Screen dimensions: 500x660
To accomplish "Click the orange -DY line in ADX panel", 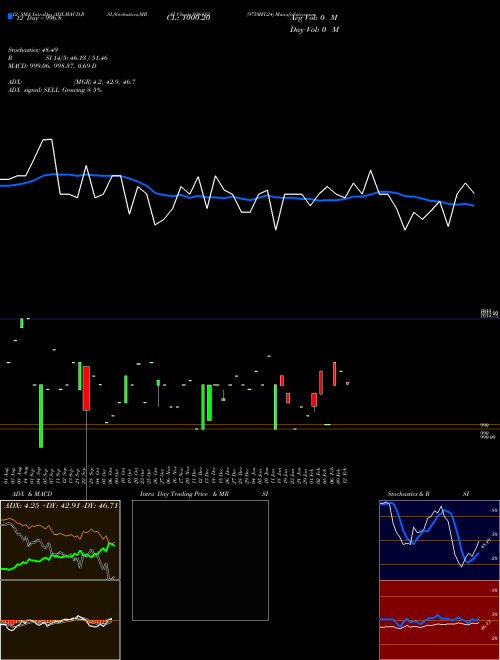I will click(x=55, y=532).
